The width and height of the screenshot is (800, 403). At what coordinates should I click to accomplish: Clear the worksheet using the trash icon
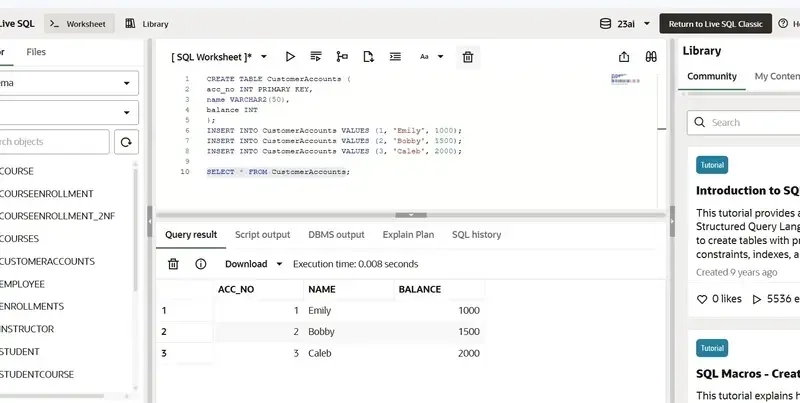point(467,57)
